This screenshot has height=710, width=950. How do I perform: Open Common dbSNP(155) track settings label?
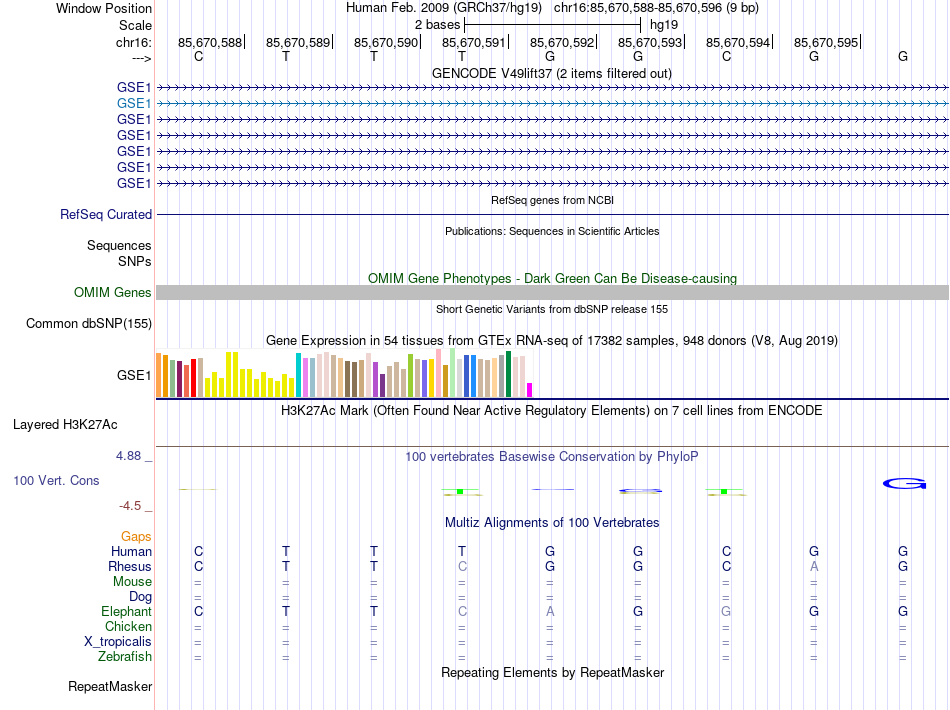click(89, 323)
